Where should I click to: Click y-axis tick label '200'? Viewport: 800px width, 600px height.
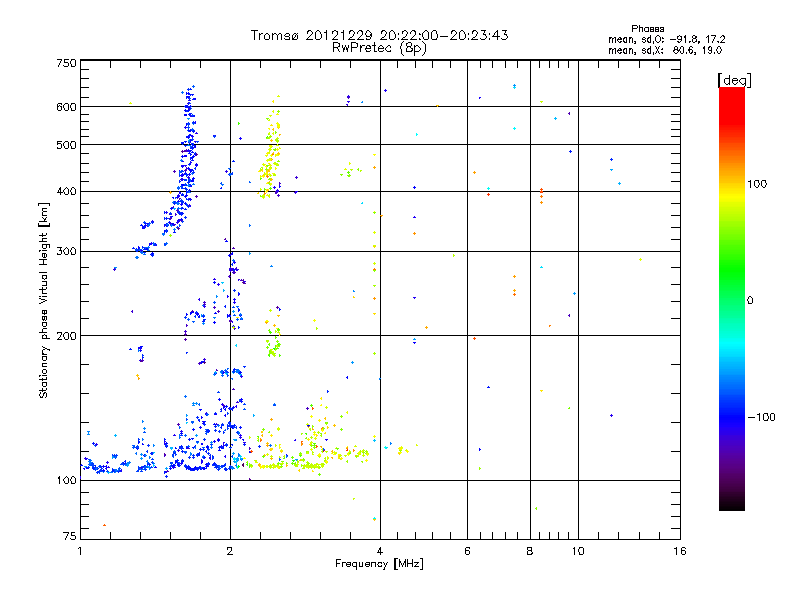[67, 336]
